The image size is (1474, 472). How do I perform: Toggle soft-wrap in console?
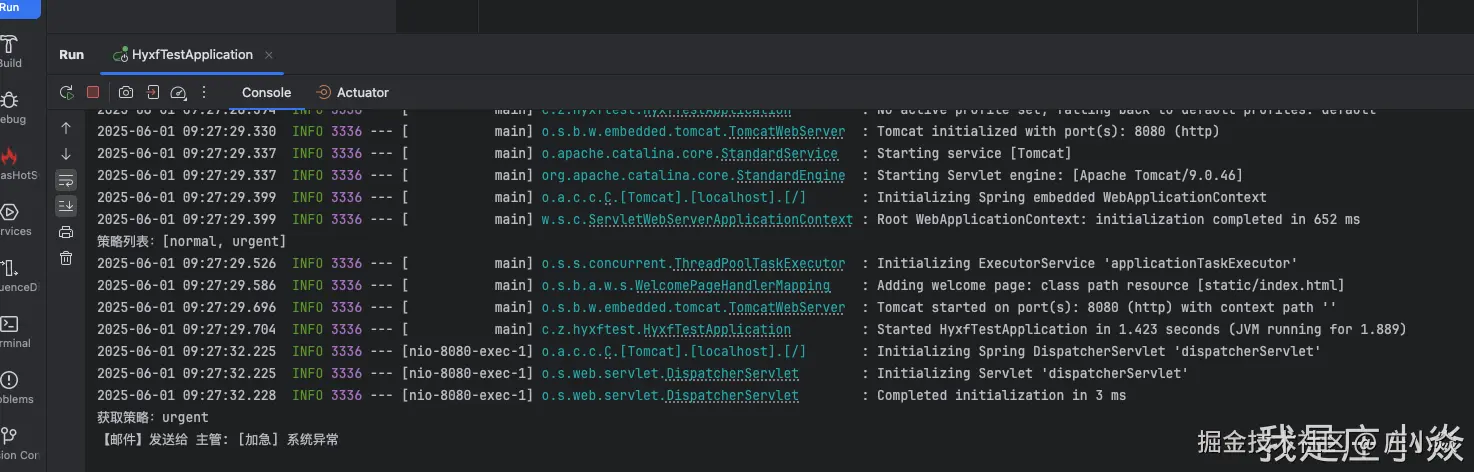pos(66,180)
